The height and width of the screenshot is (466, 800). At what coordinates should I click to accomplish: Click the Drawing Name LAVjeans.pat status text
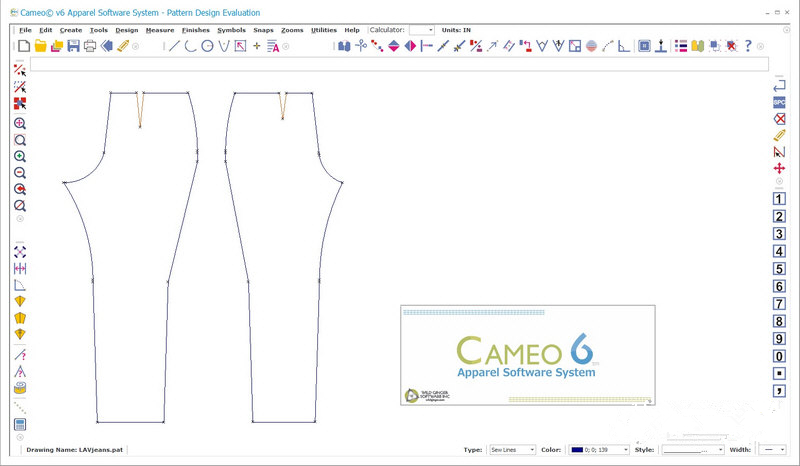point(74,450)
